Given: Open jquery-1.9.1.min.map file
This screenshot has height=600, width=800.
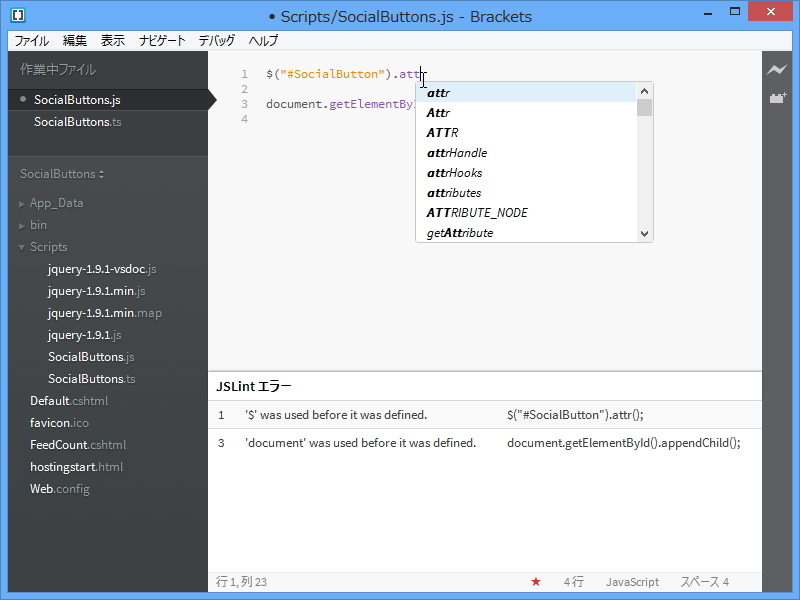Looking at the screenshot, I should [105, 313].
